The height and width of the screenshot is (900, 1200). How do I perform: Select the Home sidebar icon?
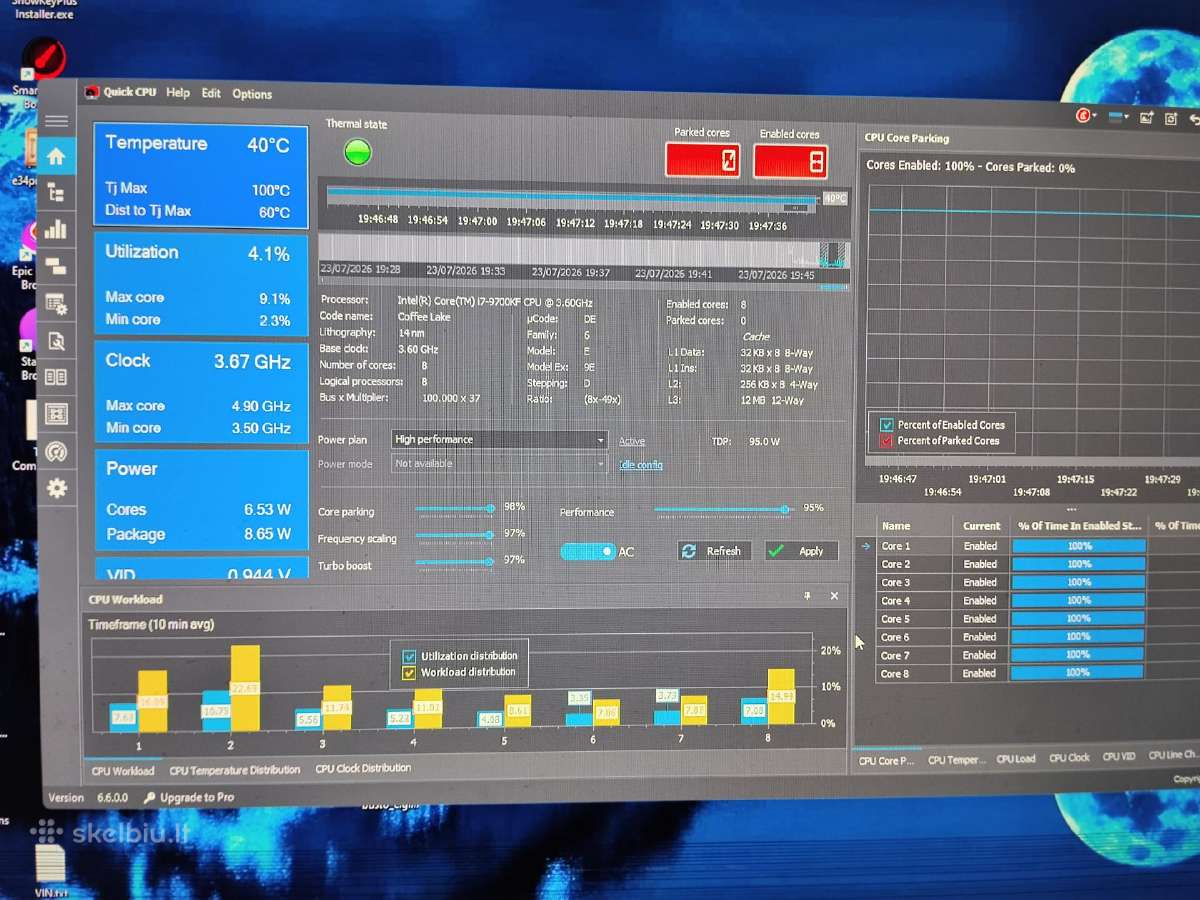(x=56, y=157)
